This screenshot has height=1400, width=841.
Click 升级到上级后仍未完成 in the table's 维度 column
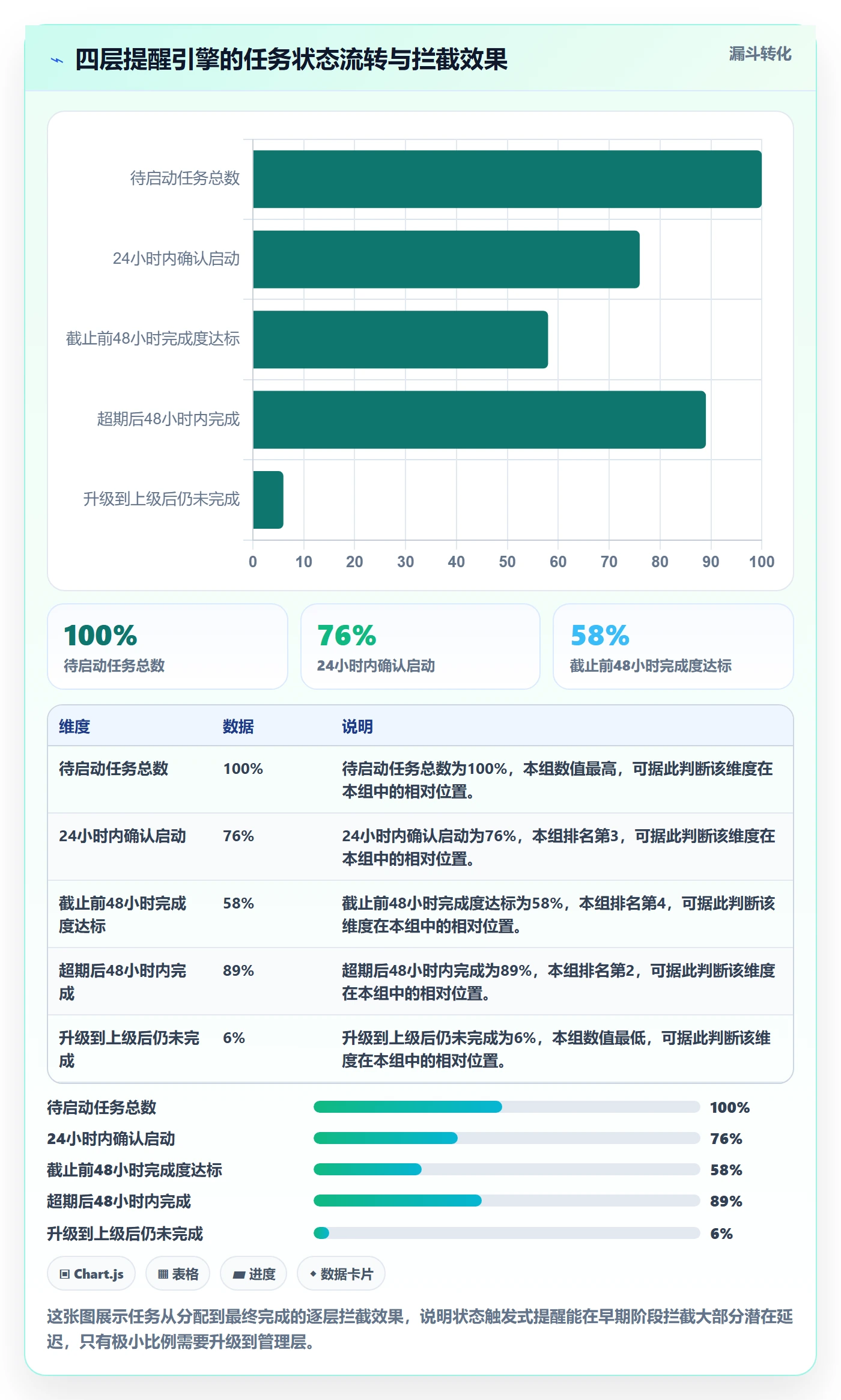tap(129, 1049)
